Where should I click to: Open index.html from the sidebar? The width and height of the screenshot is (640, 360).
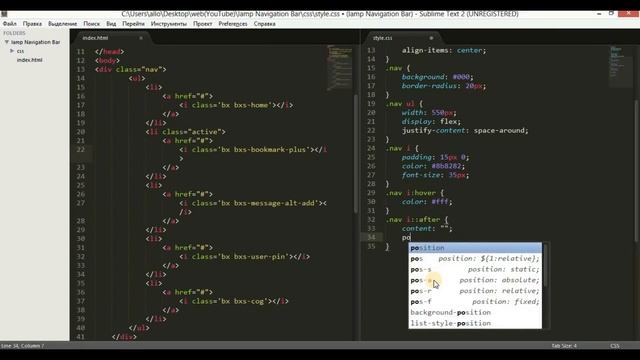pos(29,60)
